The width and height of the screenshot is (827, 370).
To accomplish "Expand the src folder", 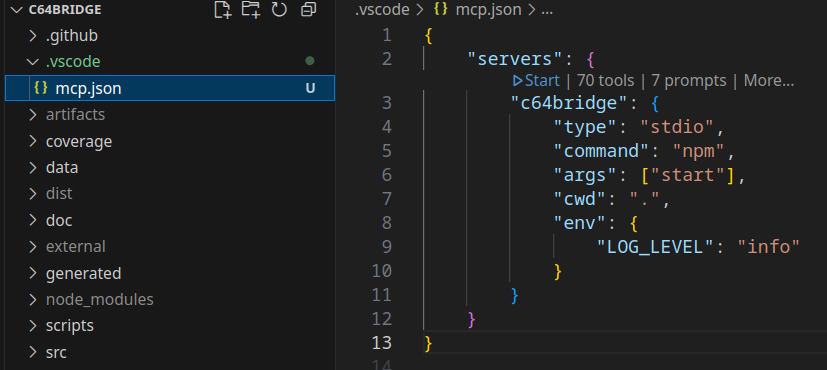I will click(33, 352).
